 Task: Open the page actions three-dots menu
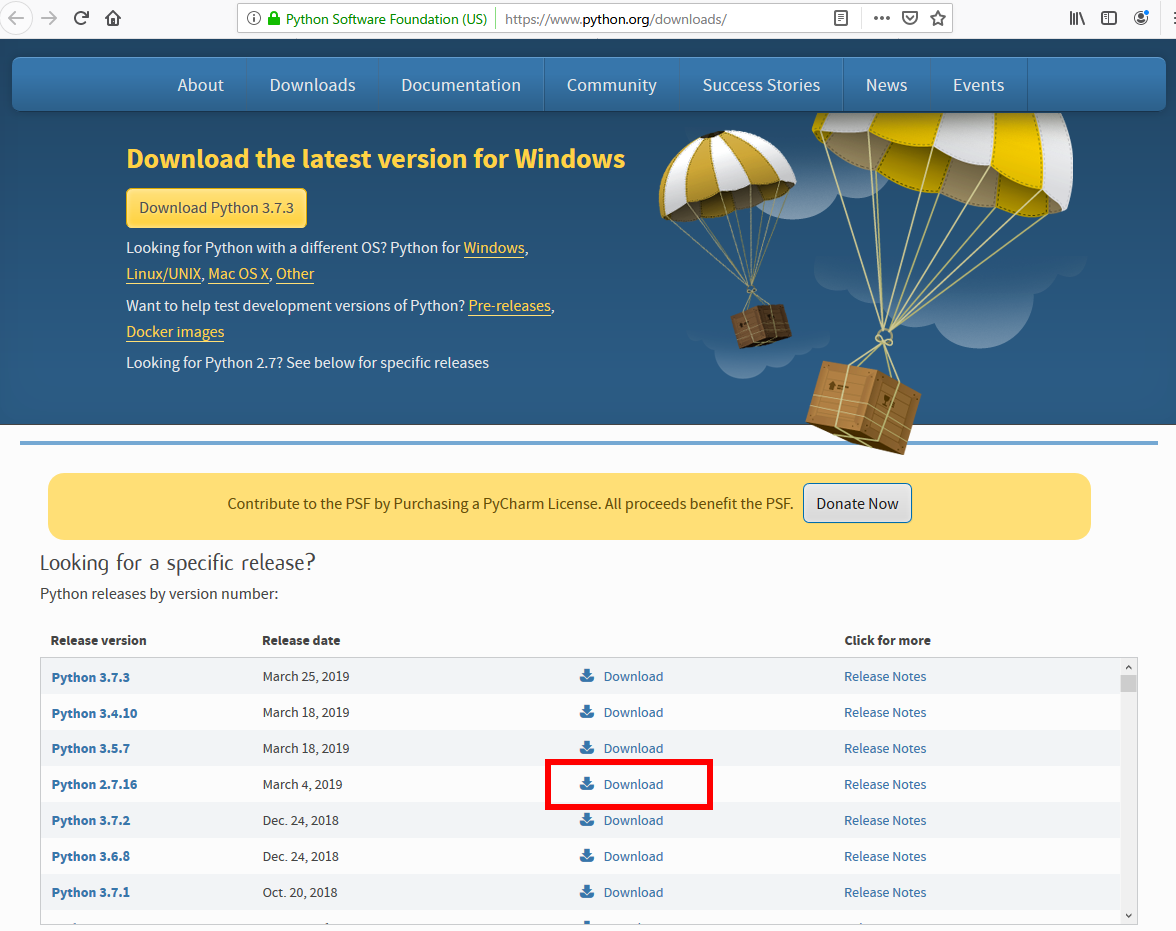881,19
